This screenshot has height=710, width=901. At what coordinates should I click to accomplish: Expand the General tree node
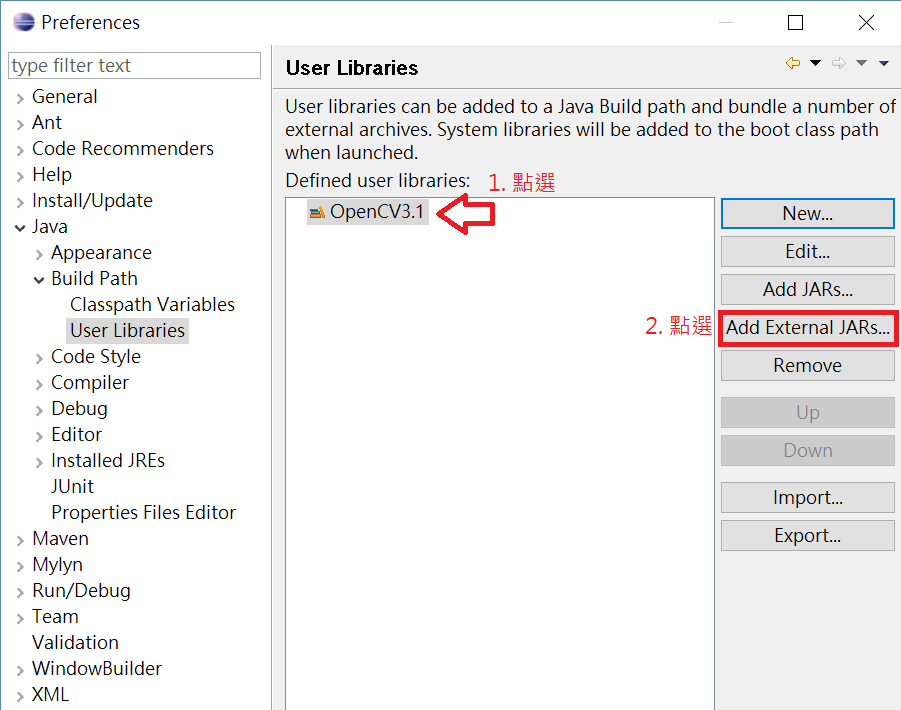pyautogui.click(x=20, y=98)
